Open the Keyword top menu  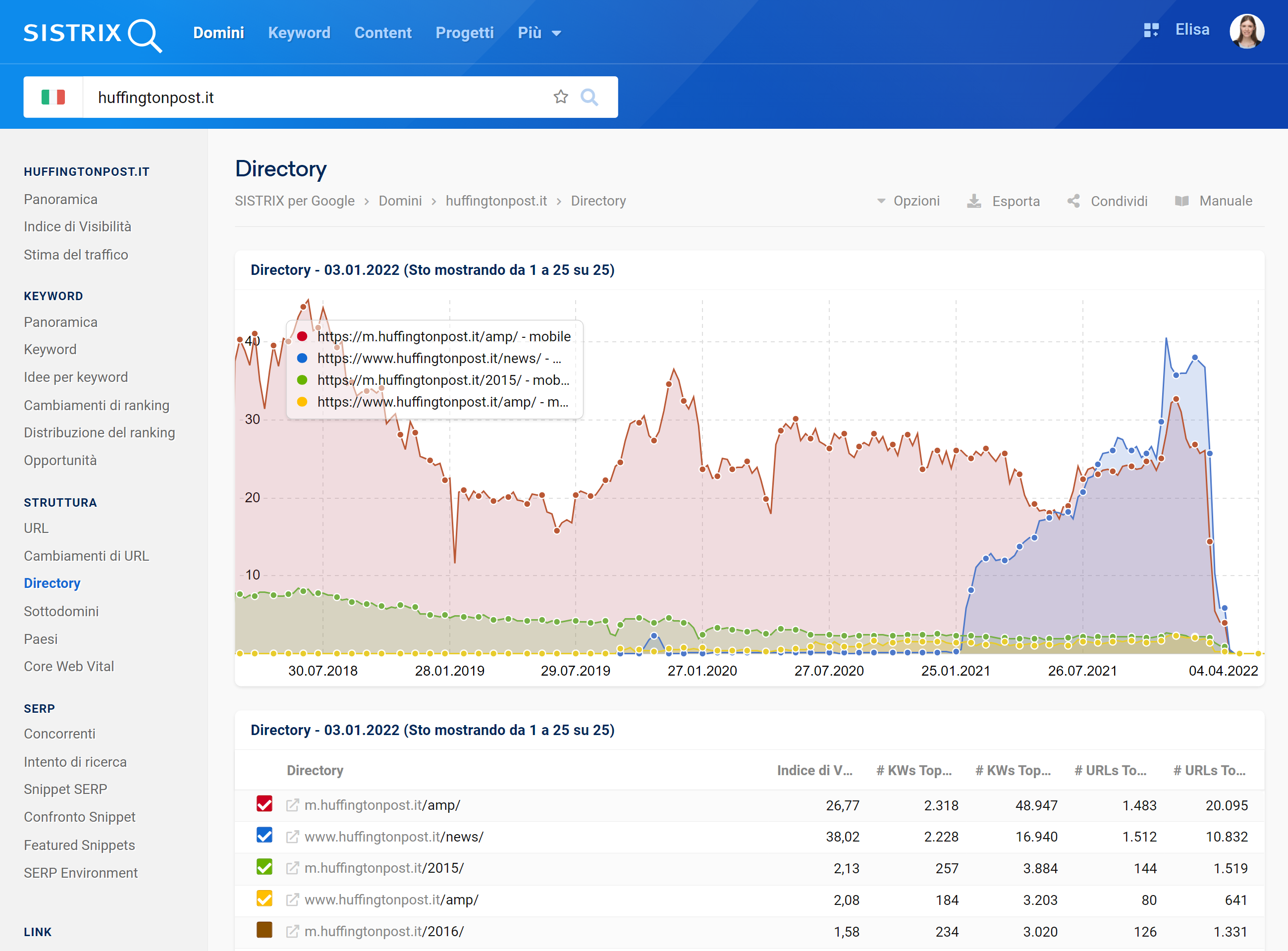[x=299, y=33]
